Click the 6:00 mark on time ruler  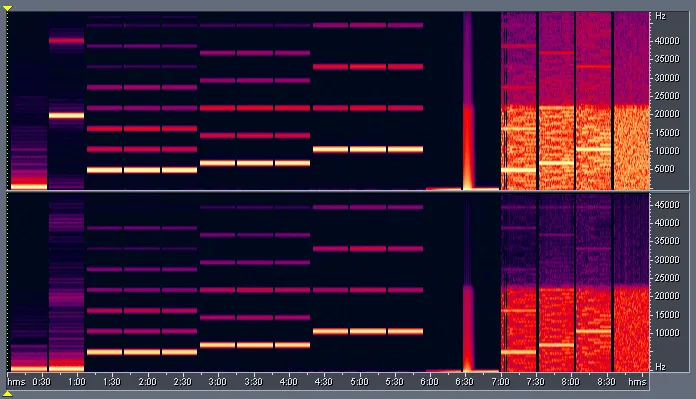(429, 382)
